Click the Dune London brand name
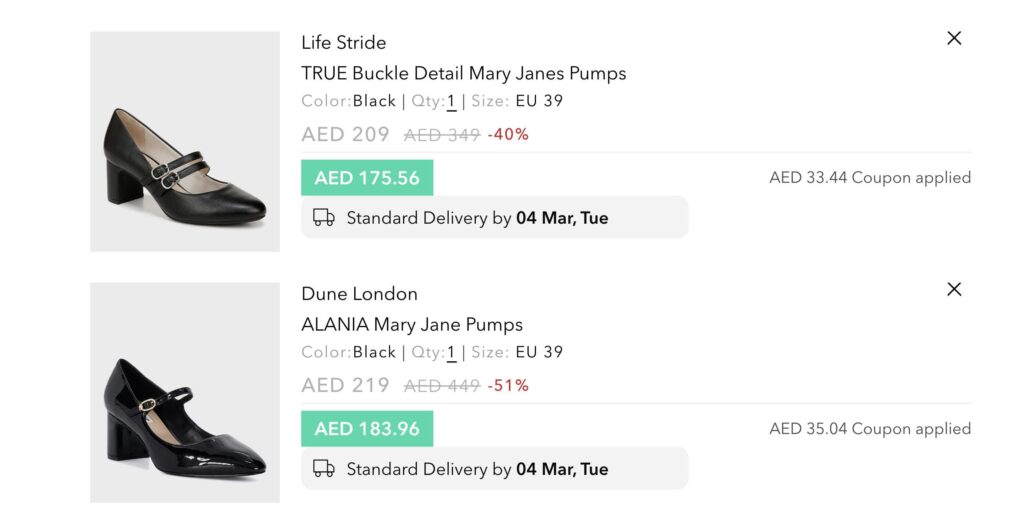Image resolution: width=1024 pixels, height=515 pixels. 359,294
